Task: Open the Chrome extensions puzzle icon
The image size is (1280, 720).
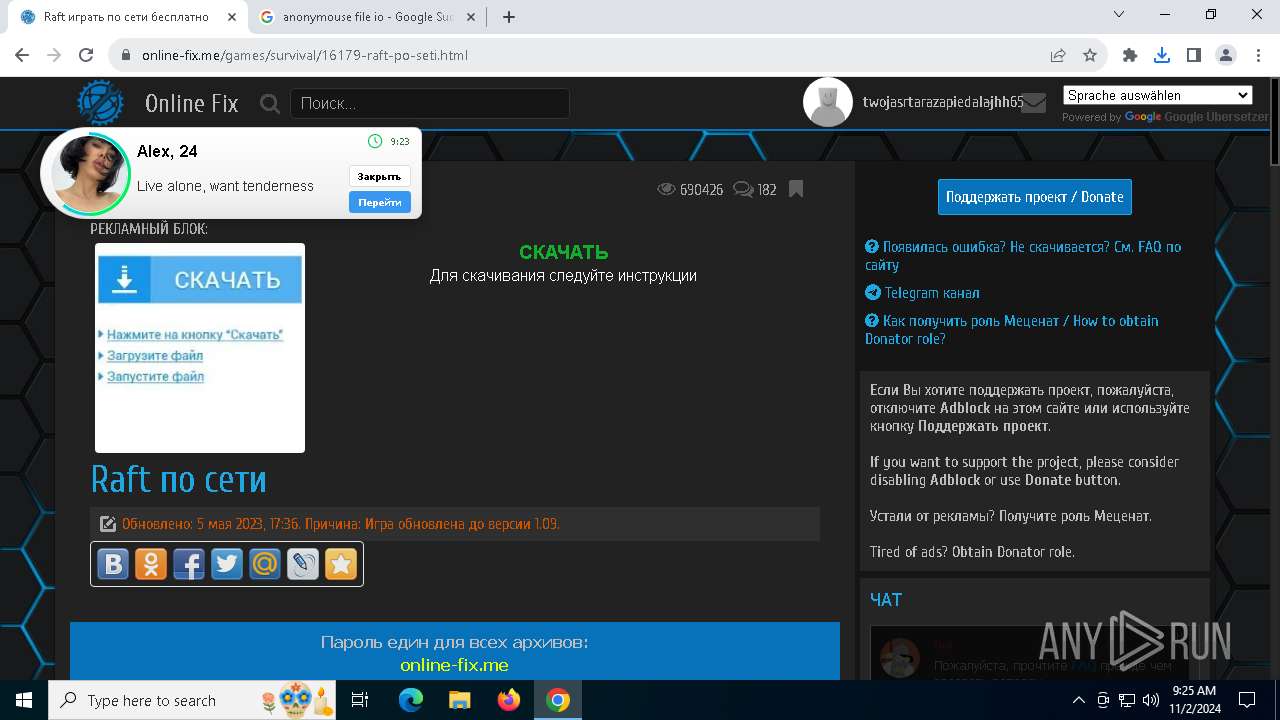Action: click(x=1130, y=55)
